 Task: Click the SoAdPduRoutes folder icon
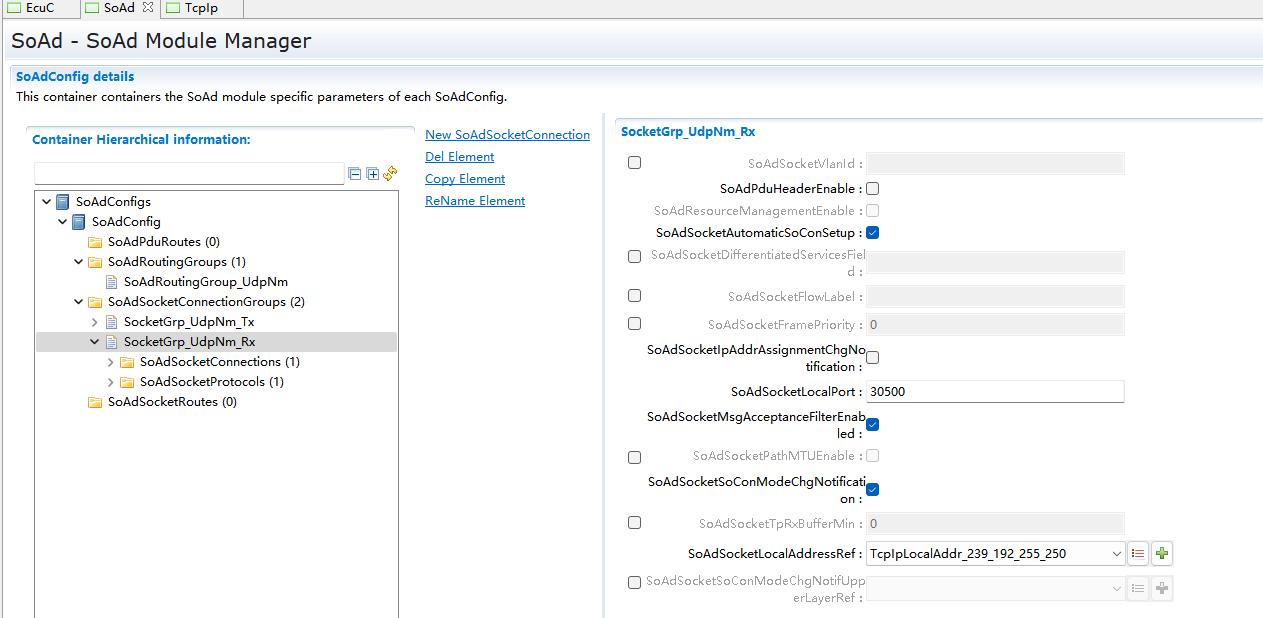(95, 242)
